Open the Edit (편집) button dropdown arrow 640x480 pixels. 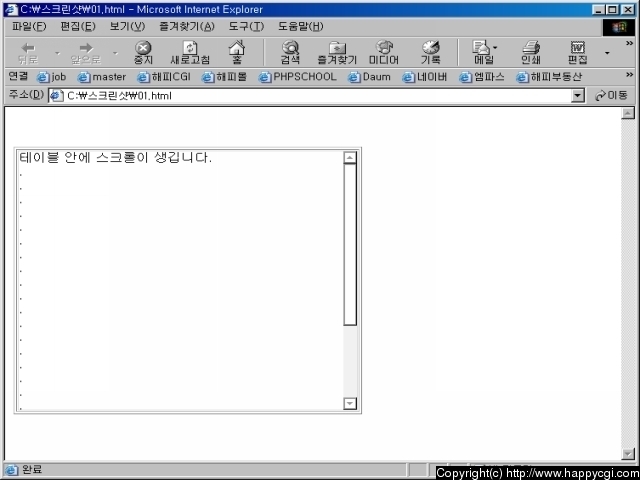[607, 53]
